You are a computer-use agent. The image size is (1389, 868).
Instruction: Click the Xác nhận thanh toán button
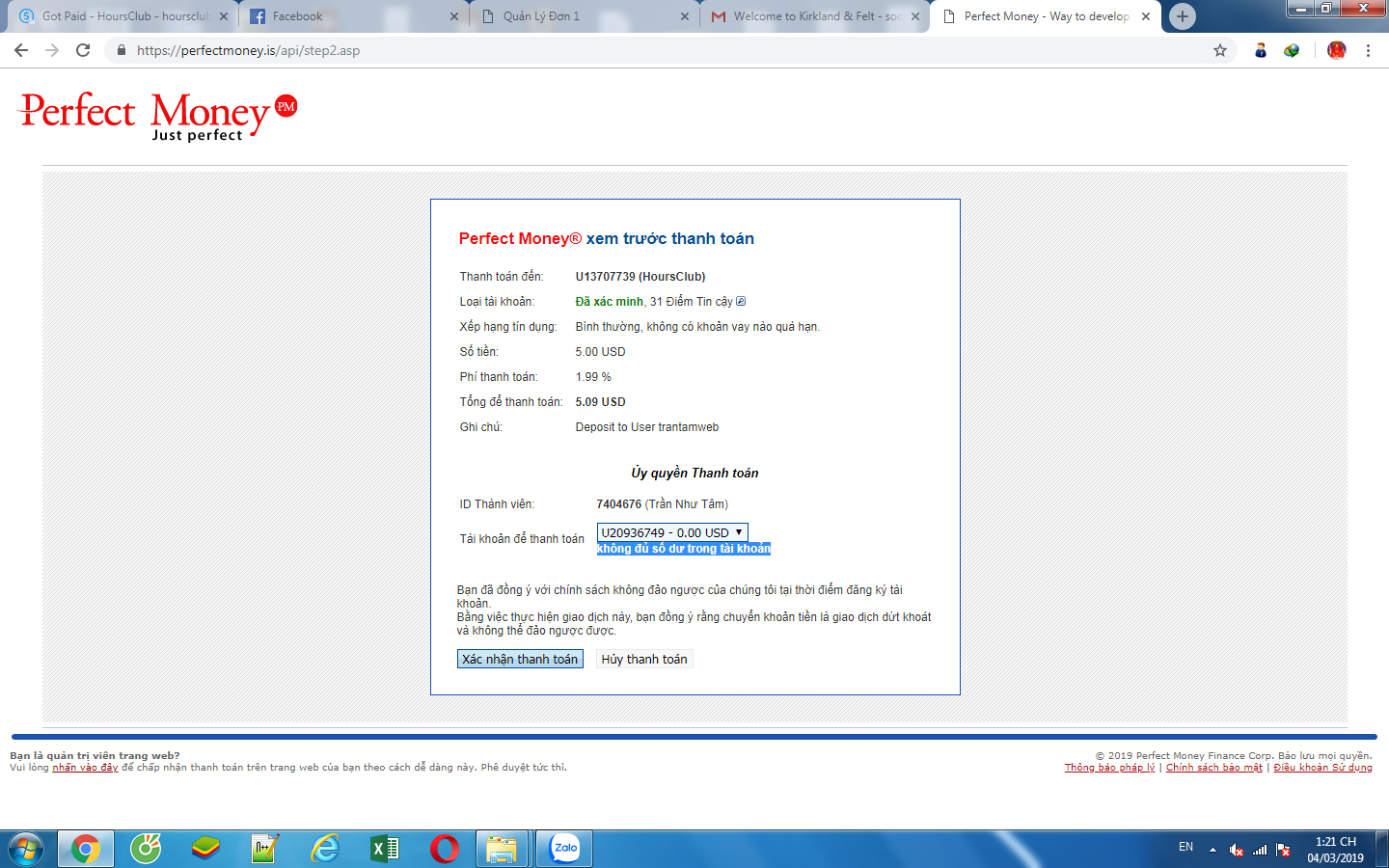[x=520, y=659]
